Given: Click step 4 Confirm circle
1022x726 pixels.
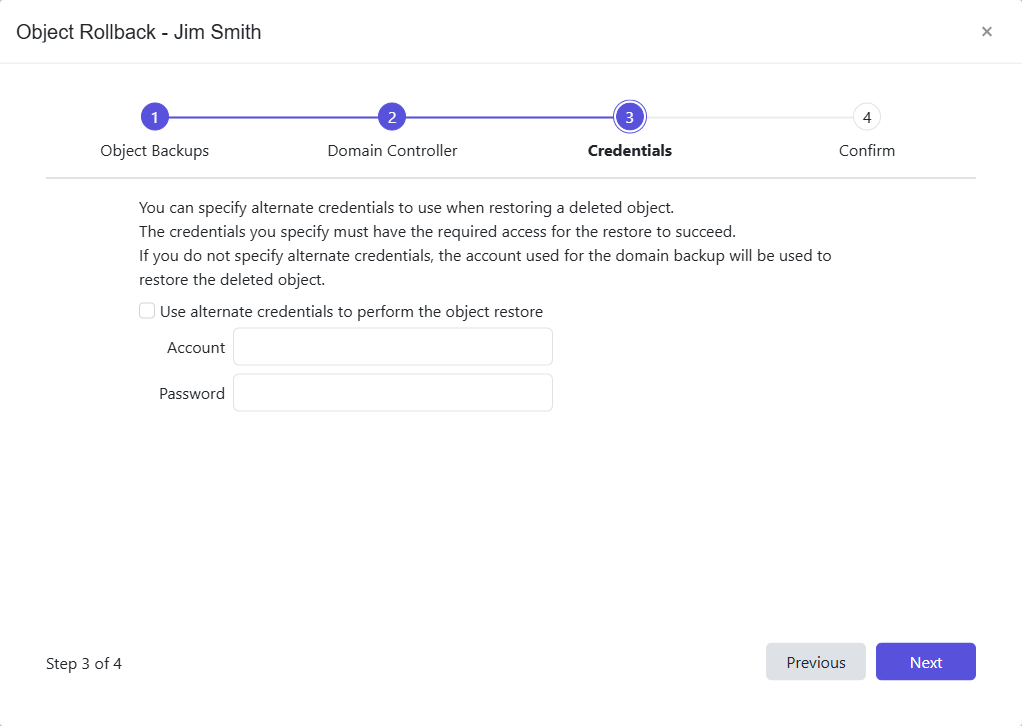Looking at the screenshot, I should [866, 116].
